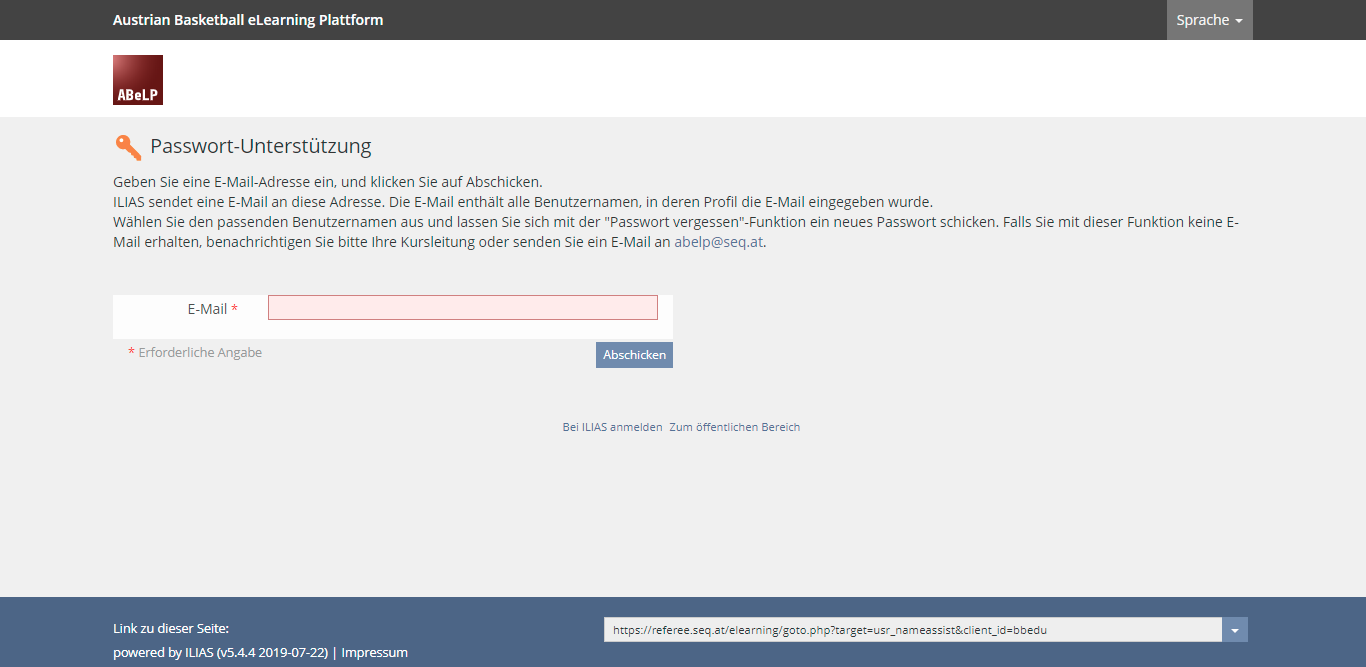The height and width of the screenshot is (667, 1366).
Task: Expand the permalink dropdown arrow in footer
Action: point(1235,630)
